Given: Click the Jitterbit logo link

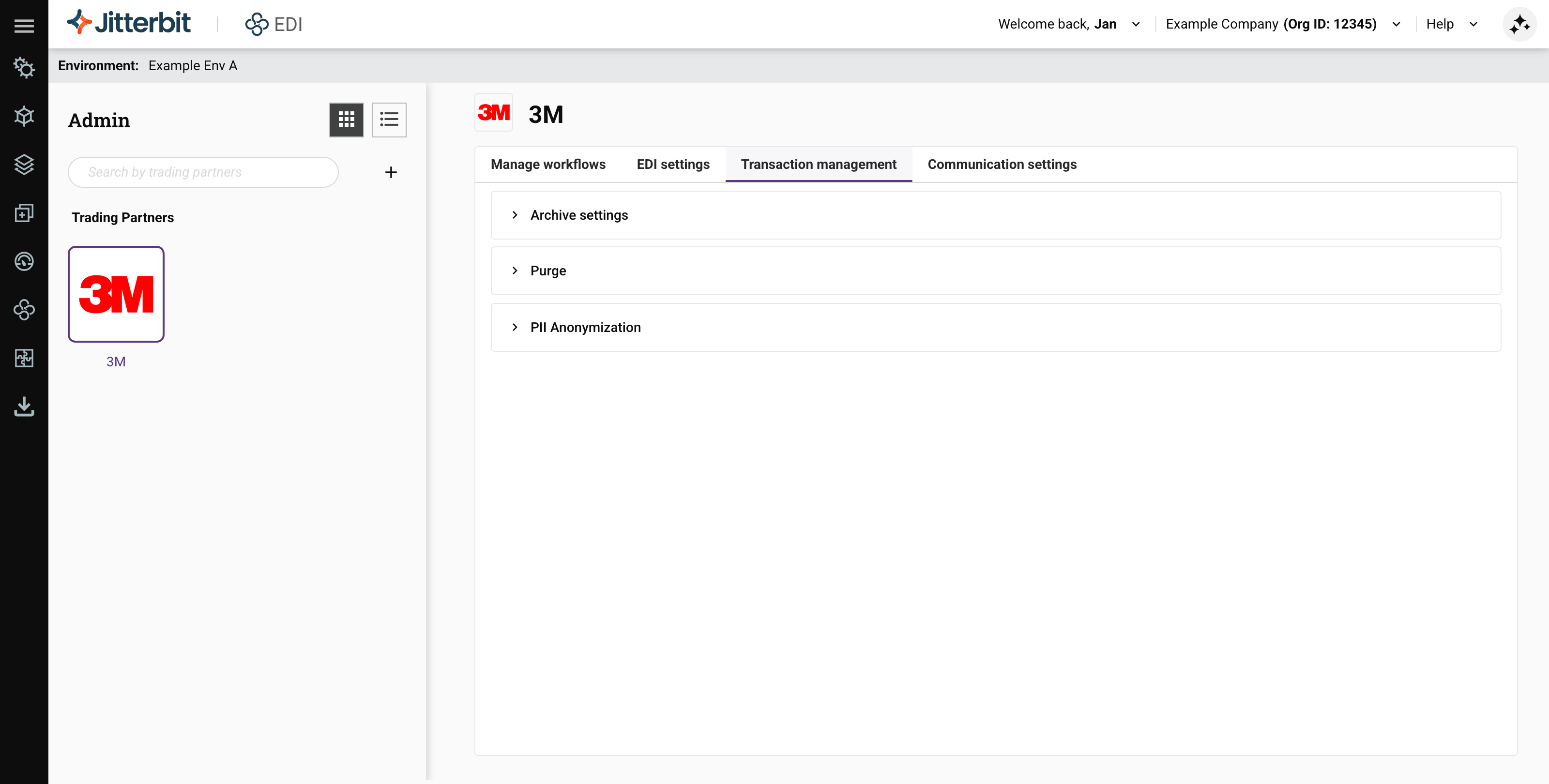Looking at the screenshot, I should pos(129,23).
